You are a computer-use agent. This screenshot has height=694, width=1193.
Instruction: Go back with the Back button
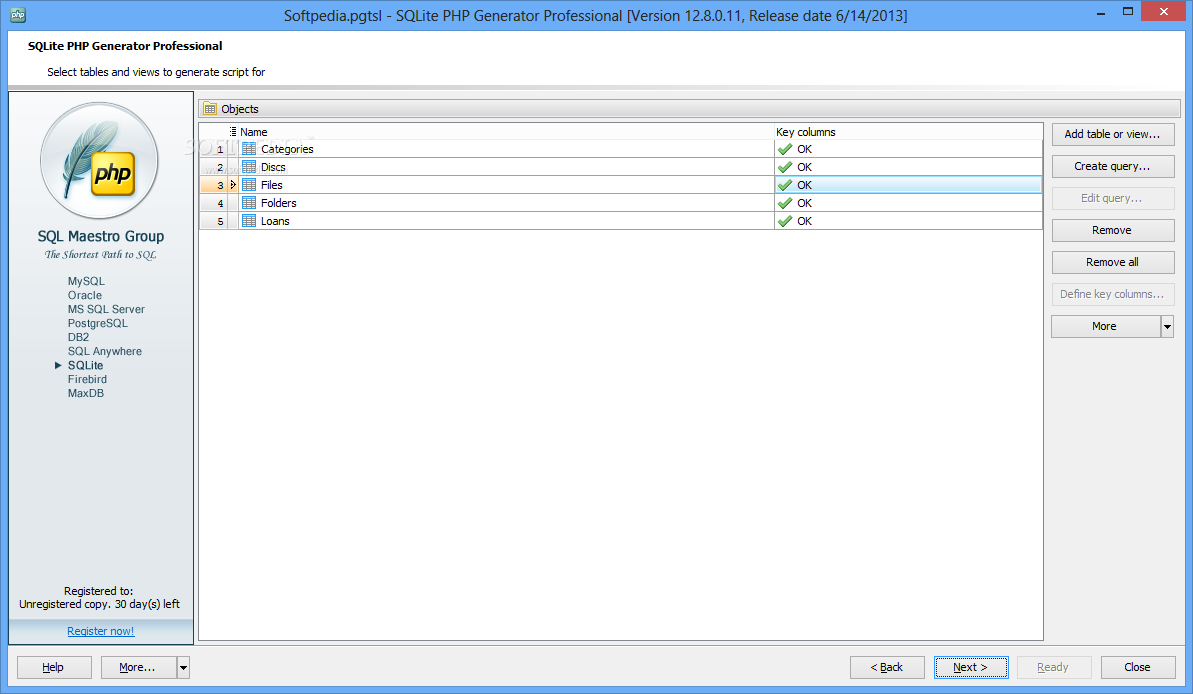click(x=887, y=667)
